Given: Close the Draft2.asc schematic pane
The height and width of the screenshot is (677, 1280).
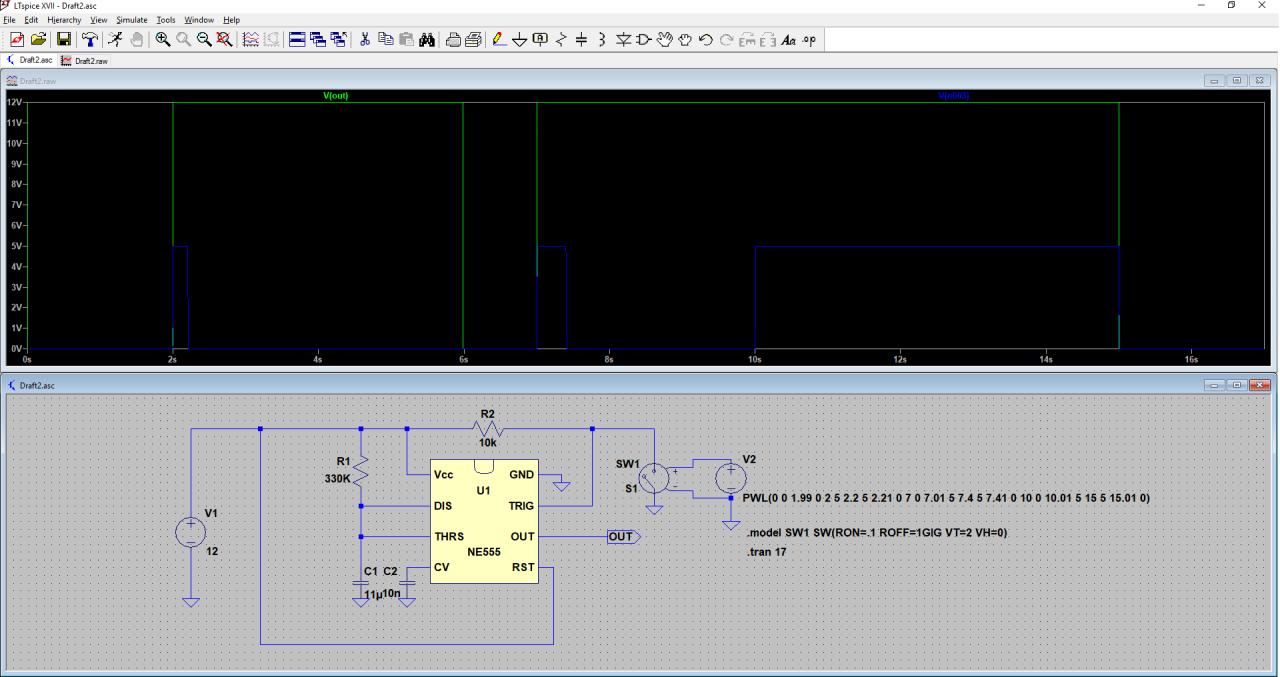Looking at the screenshot, I should 1259,385.
